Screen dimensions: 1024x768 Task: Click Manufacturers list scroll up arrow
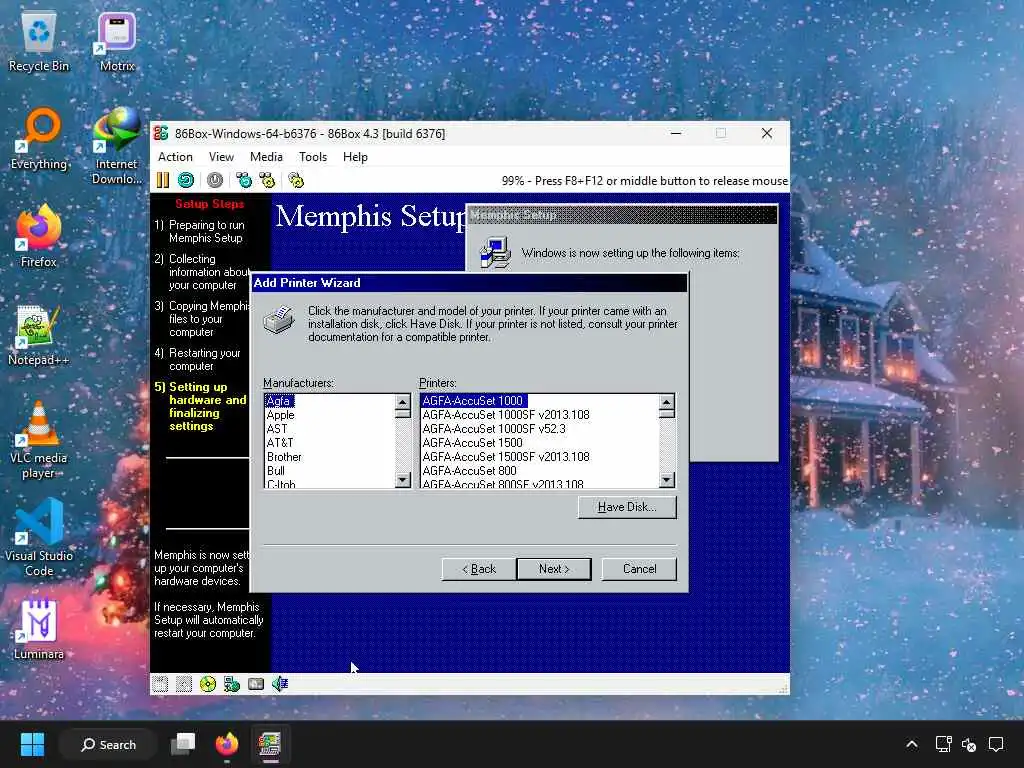point(402,402)
